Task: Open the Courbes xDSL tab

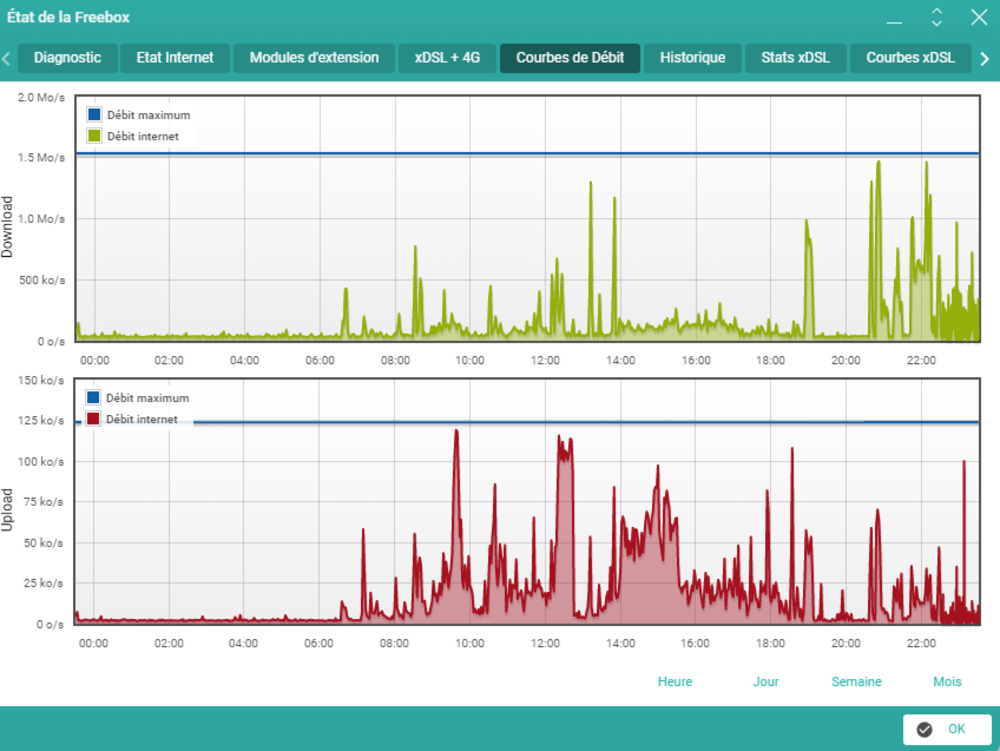Action: (910, 58)
